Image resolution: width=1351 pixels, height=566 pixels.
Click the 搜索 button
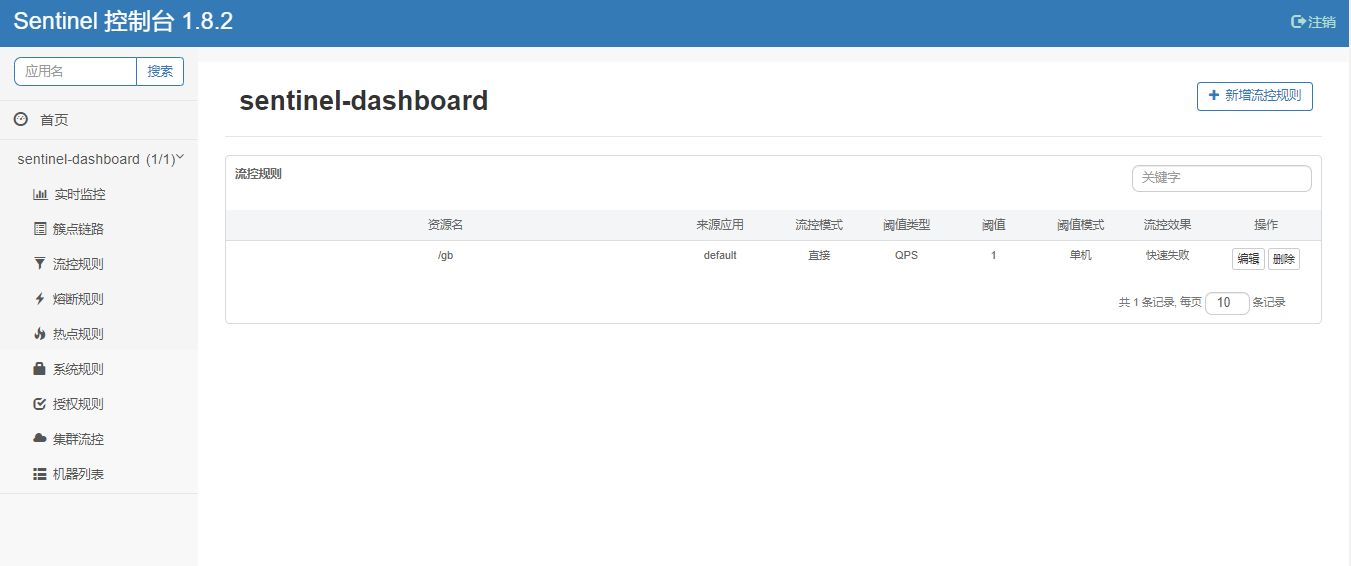pyautogui.click(x=160, y=71)
